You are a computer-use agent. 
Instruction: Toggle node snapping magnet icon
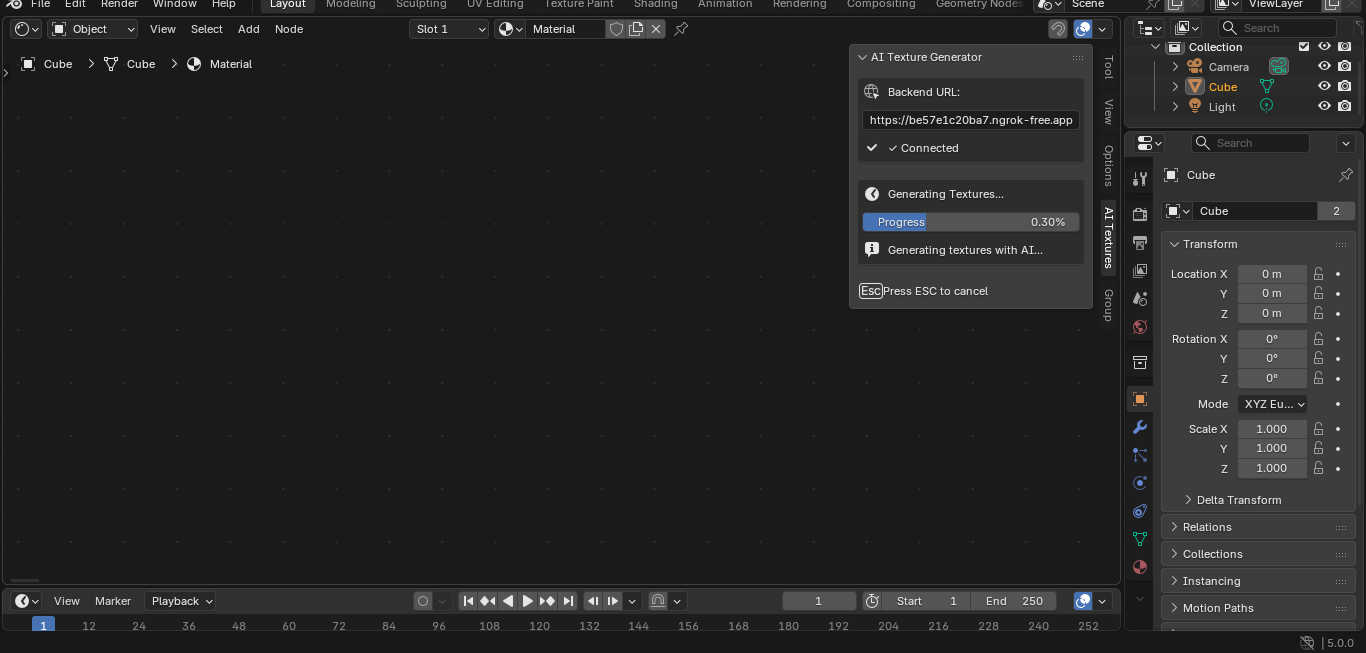click(x=1058, y=29)
